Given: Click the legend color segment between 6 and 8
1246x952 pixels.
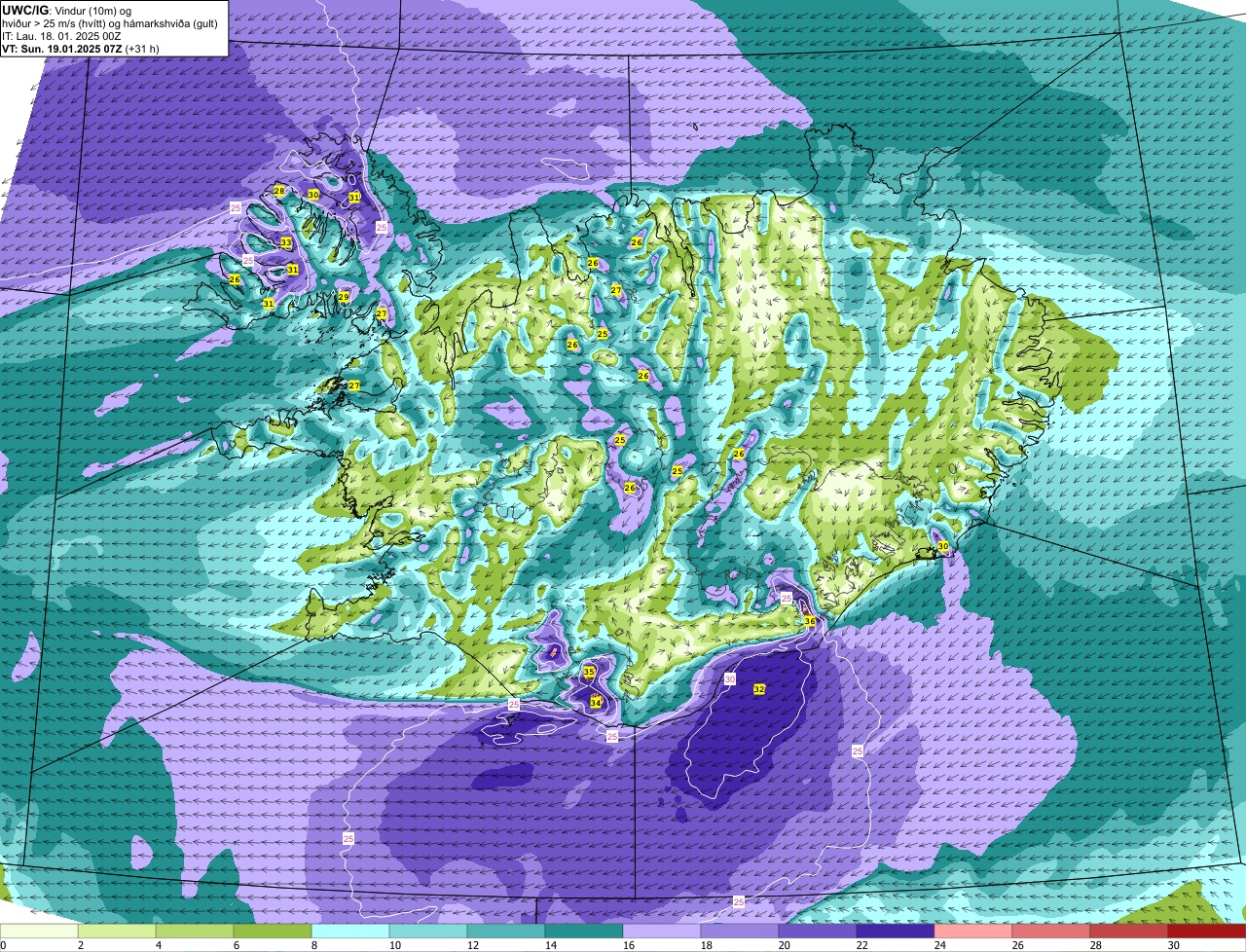Looking at the screenshot, I should 273,931.
